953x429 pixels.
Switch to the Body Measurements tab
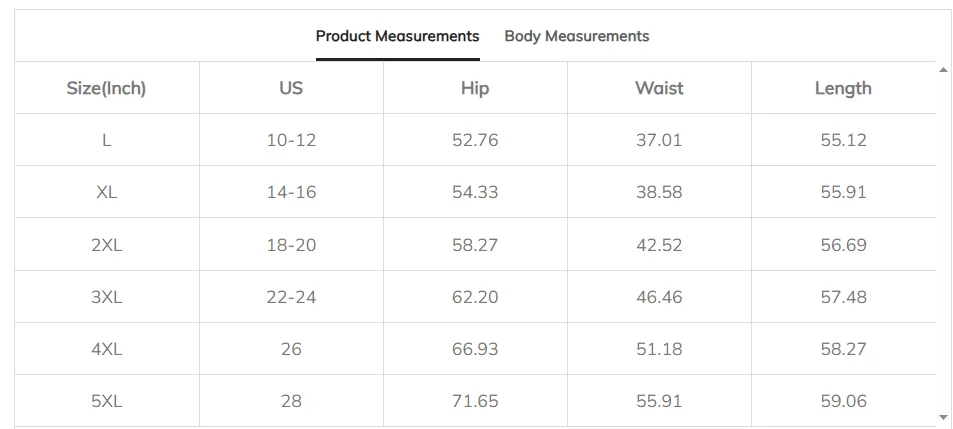click(576, 36)
